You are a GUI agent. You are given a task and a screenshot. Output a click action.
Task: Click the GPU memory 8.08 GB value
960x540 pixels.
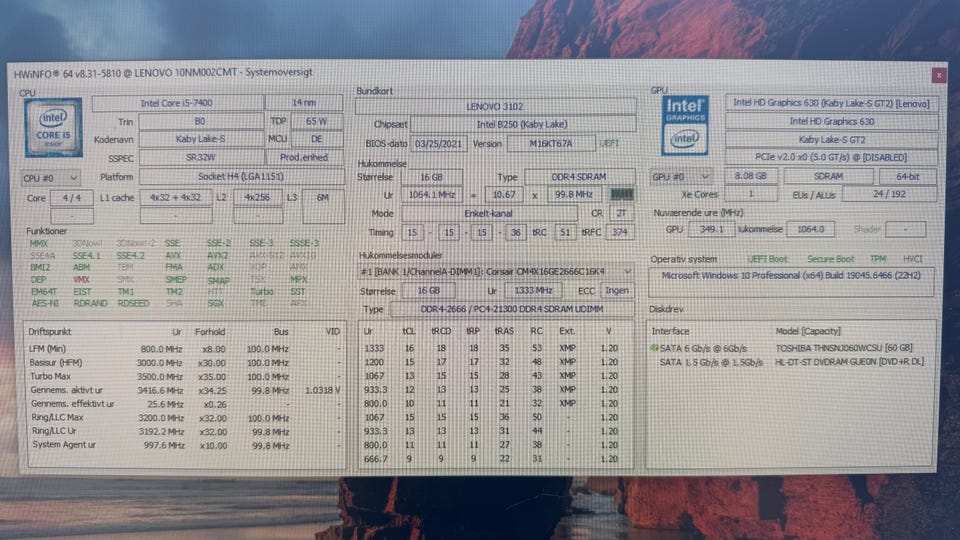tap(751, 176)
